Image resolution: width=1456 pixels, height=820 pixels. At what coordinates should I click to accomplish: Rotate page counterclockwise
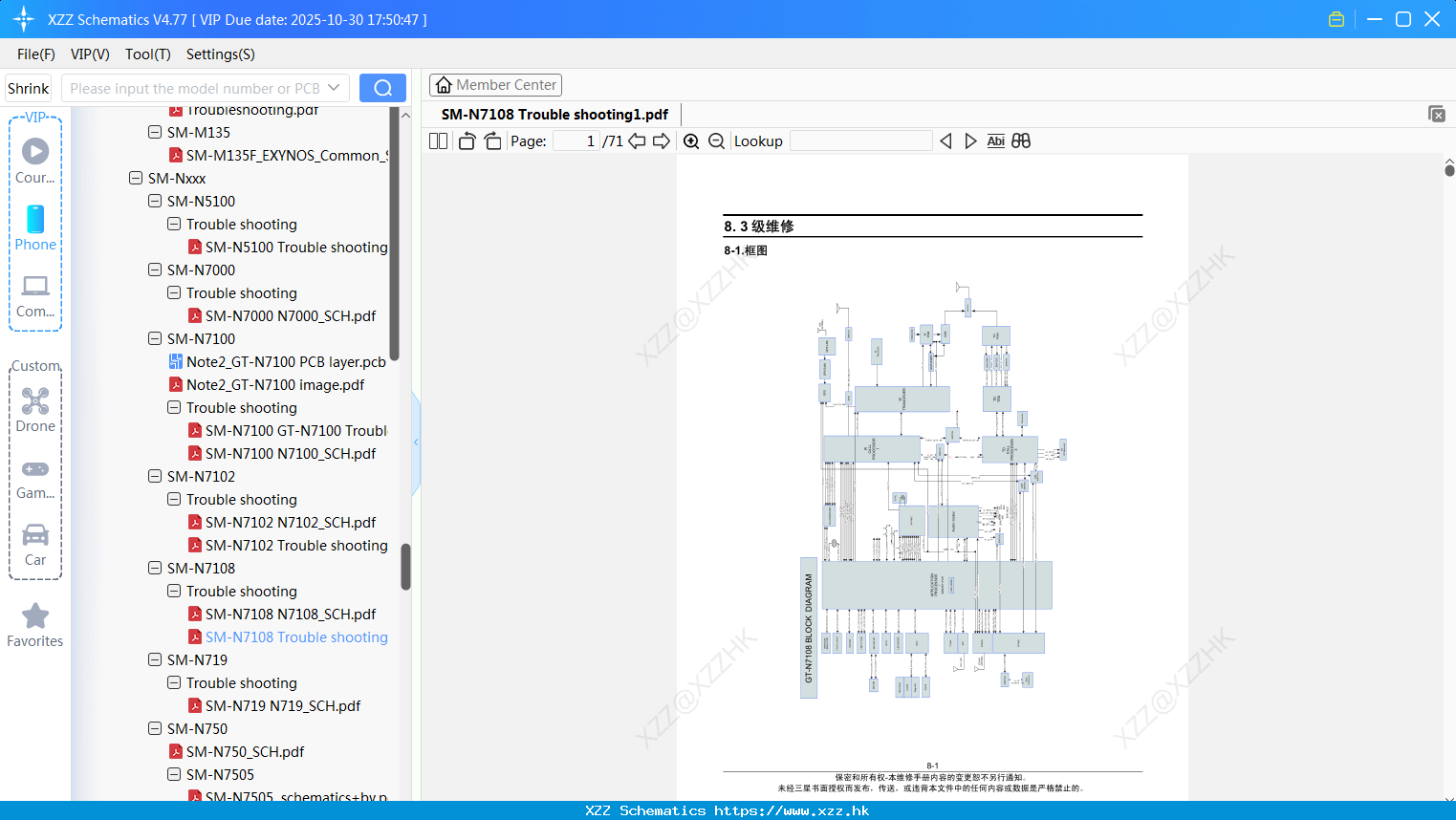[467, 141]
